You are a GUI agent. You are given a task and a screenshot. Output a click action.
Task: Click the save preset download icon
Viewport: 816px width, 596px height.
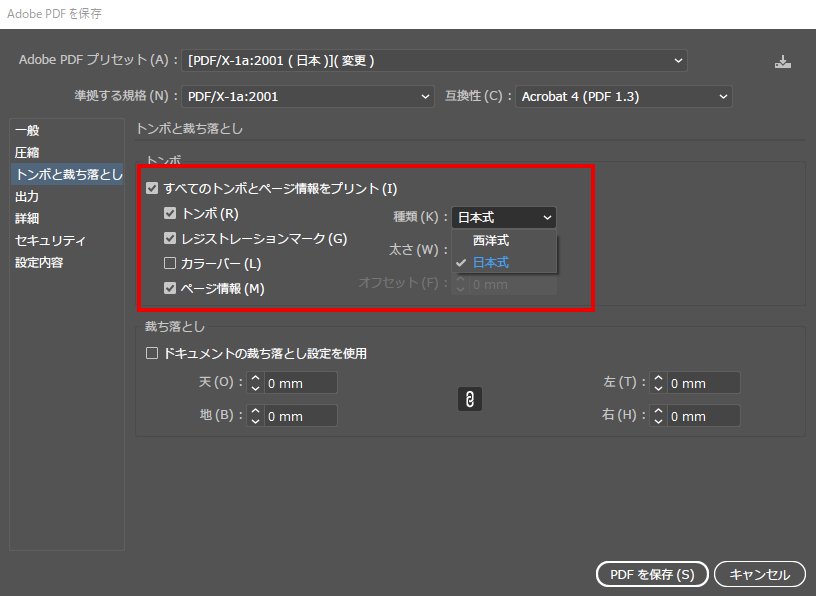pos(783,60)
